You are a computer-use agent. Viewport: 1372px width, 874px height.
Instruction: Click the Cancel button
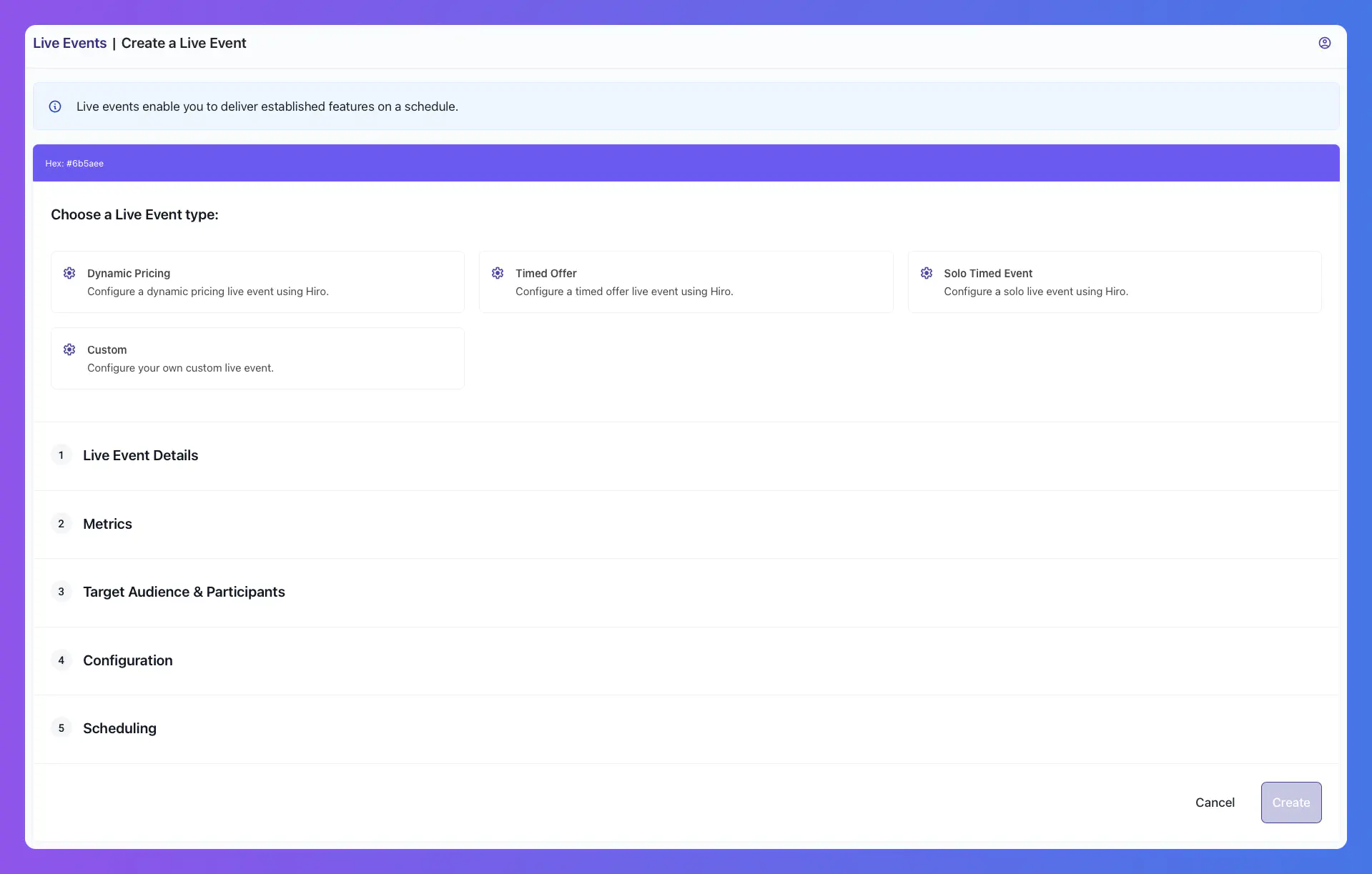click(x=1215, y=803)
